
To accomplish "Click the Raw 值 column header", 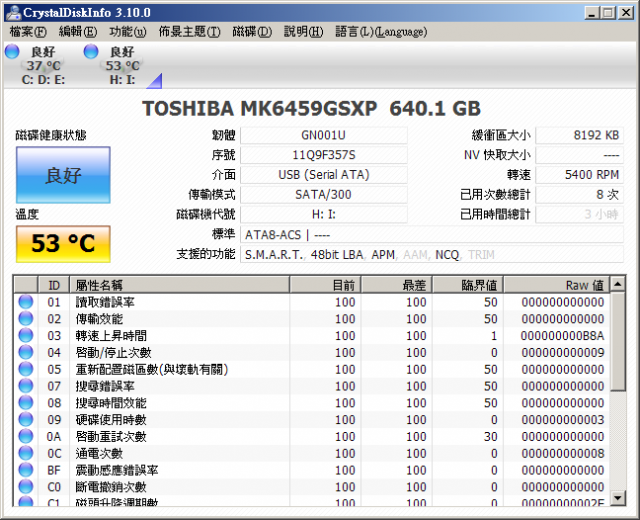I will coord(557,285).
